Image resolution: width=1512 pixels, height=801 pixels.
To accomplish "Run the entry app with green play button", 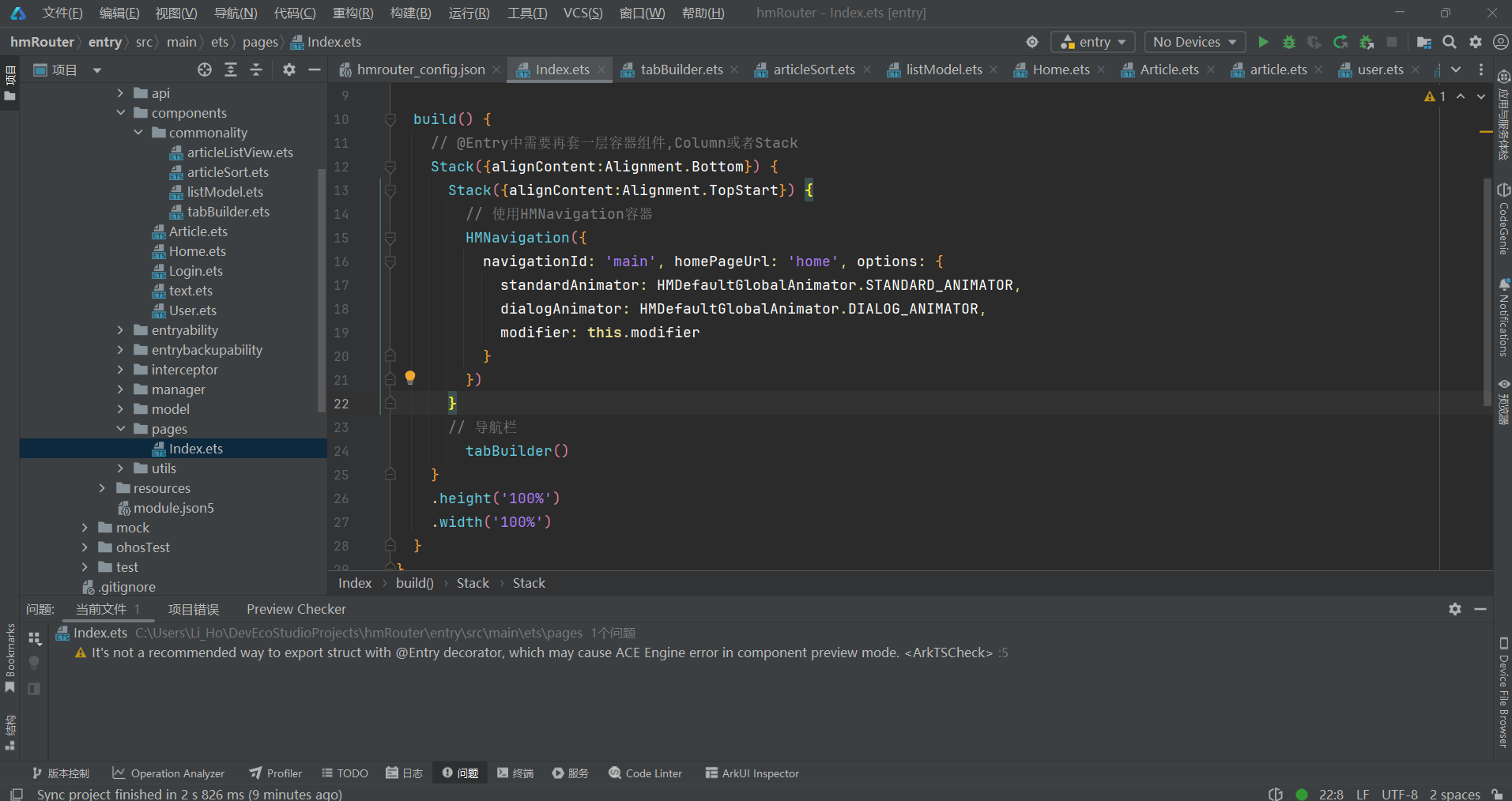I will tap(1263, 42).
